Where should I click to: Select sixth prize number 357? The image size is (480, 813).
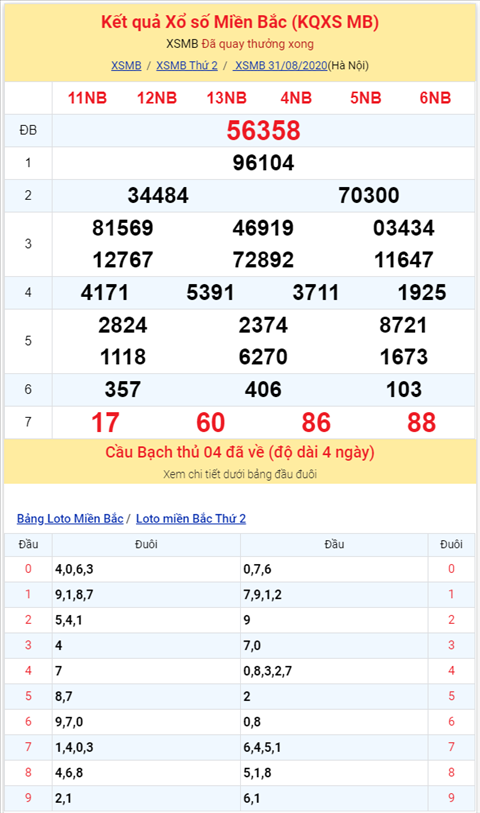123,390
